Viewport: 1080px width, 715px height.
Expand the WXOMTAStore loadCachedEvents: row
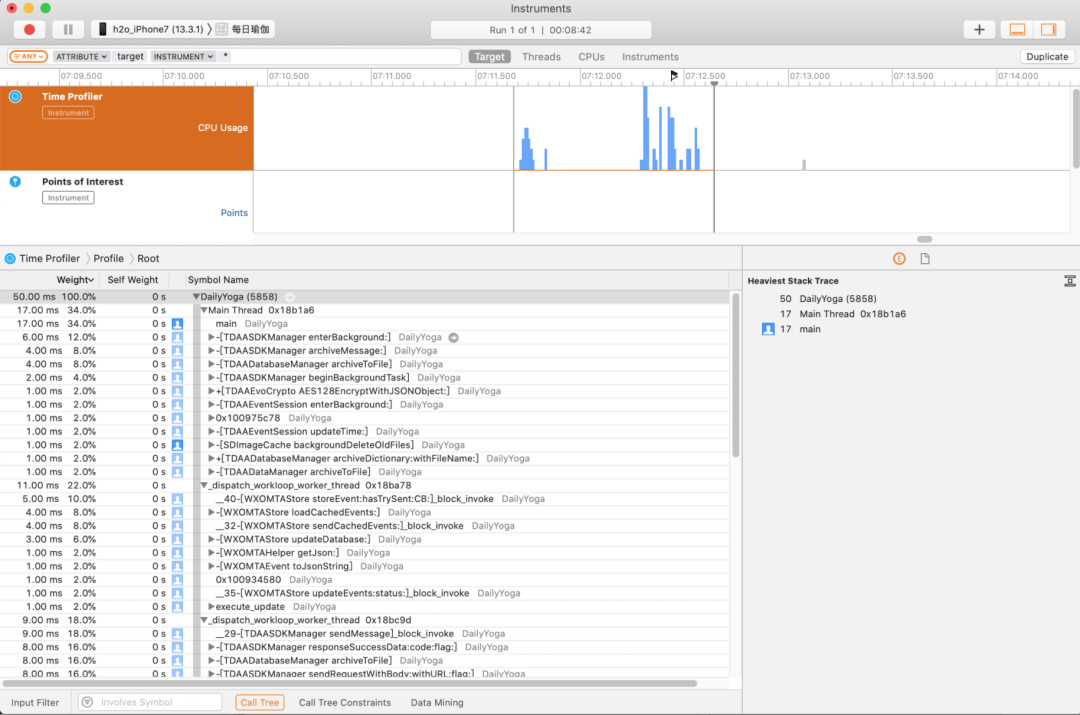pyautogui.click(x=211, y=512)
